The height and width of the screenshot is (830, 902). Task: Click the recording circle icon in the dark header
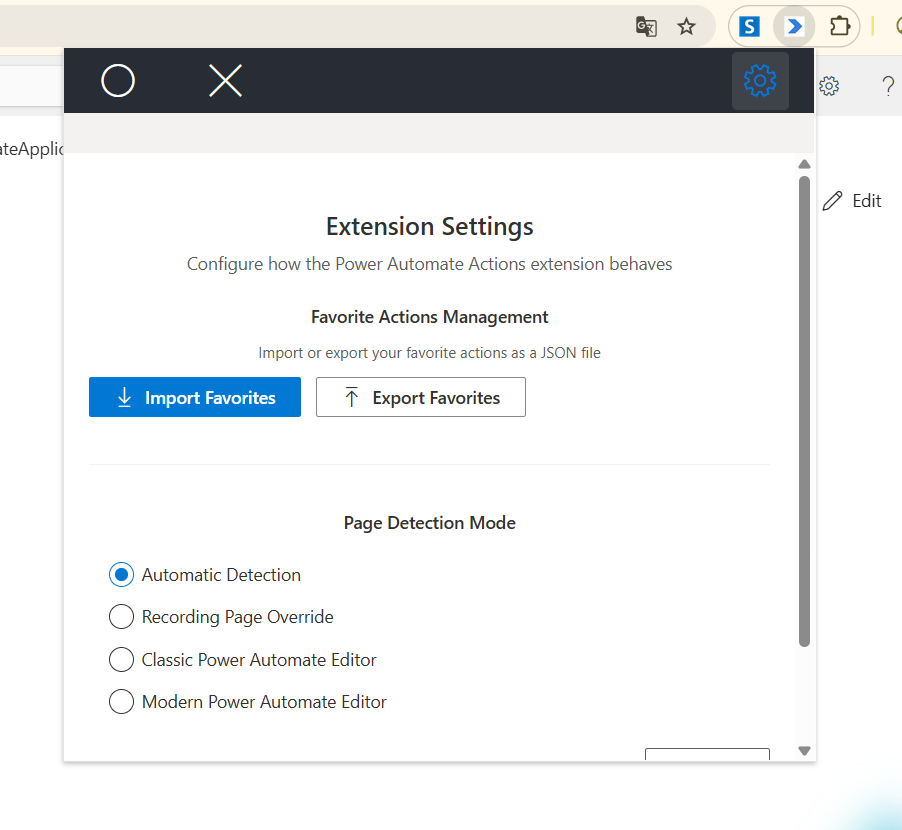click(117, 80)
